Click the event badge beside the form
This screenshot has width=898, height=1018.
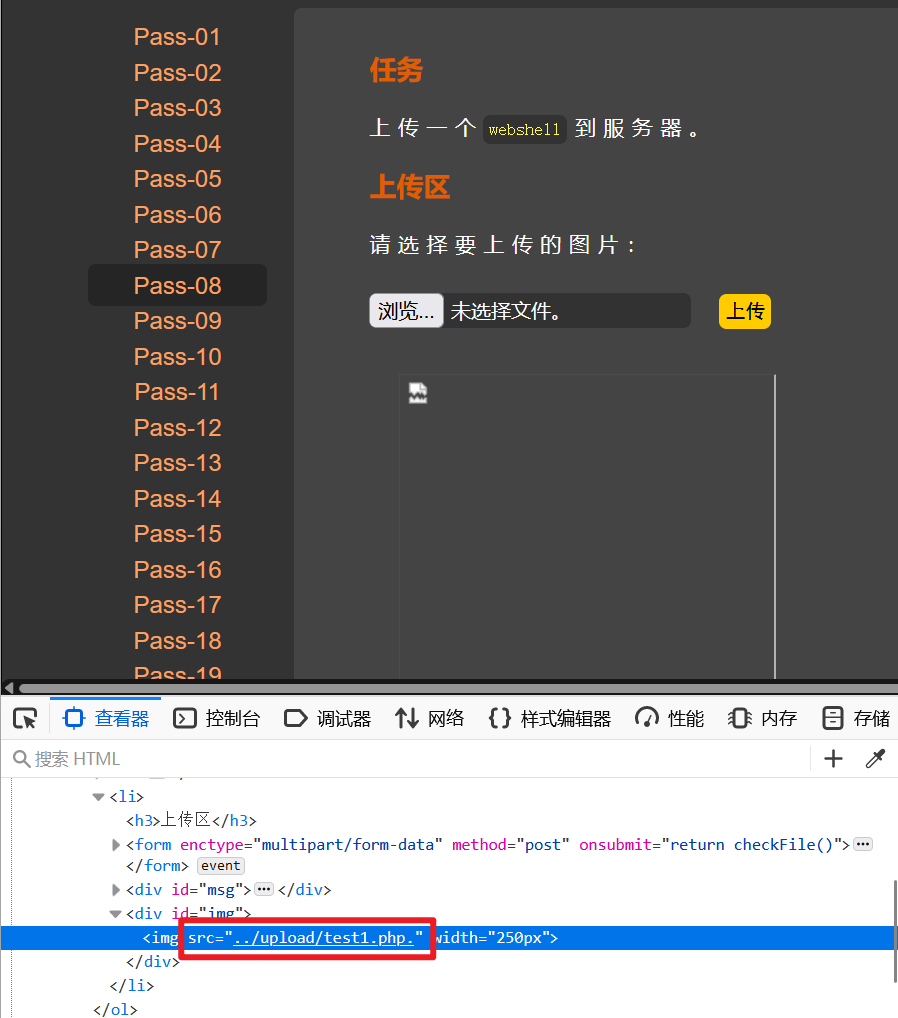tap(220, 865)
